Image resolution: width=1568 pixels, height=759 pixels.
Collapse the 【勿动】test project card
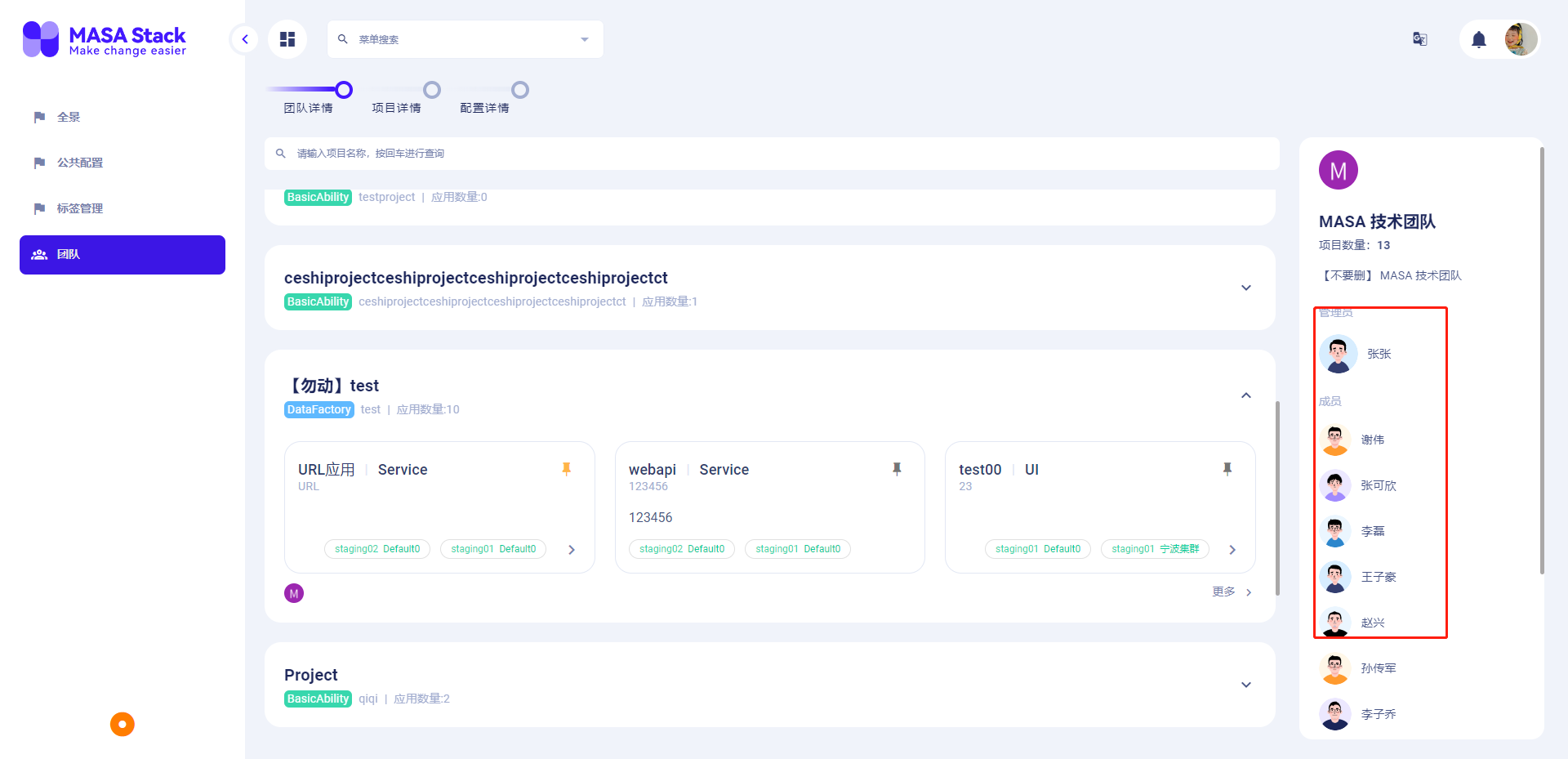coord(1245,395)
